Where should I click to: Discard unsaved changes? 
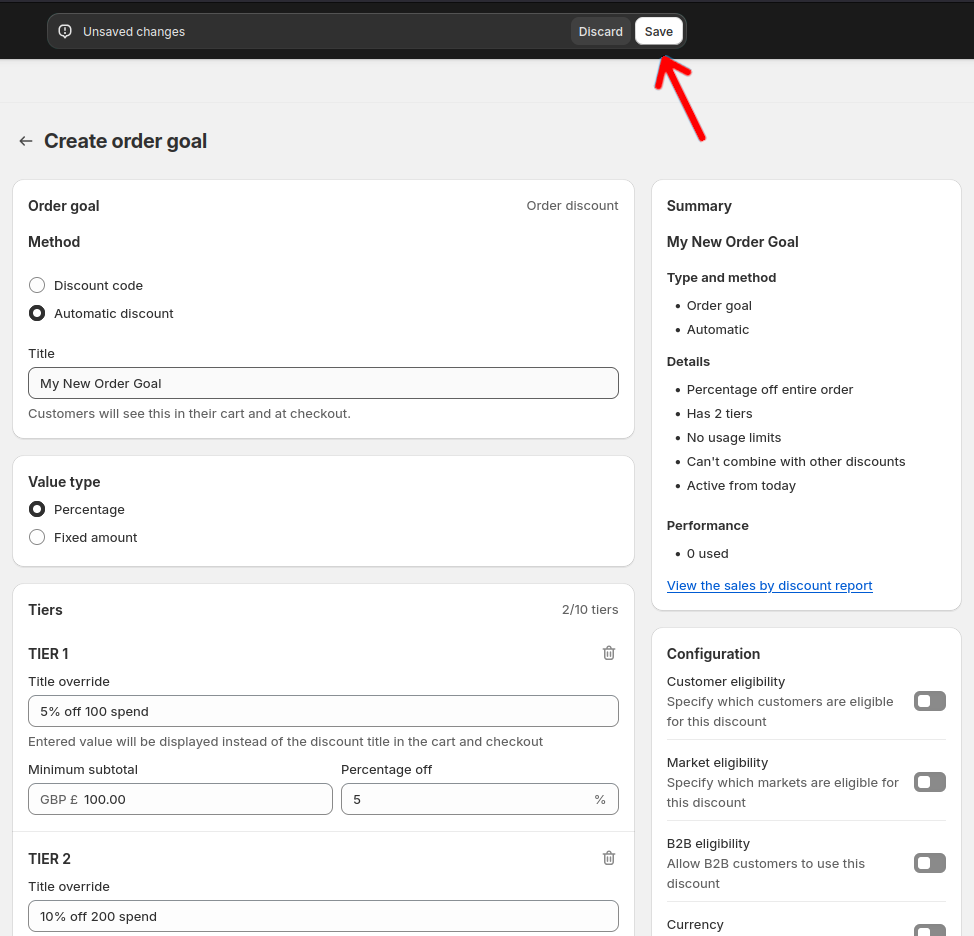click(x=600, y=31)
